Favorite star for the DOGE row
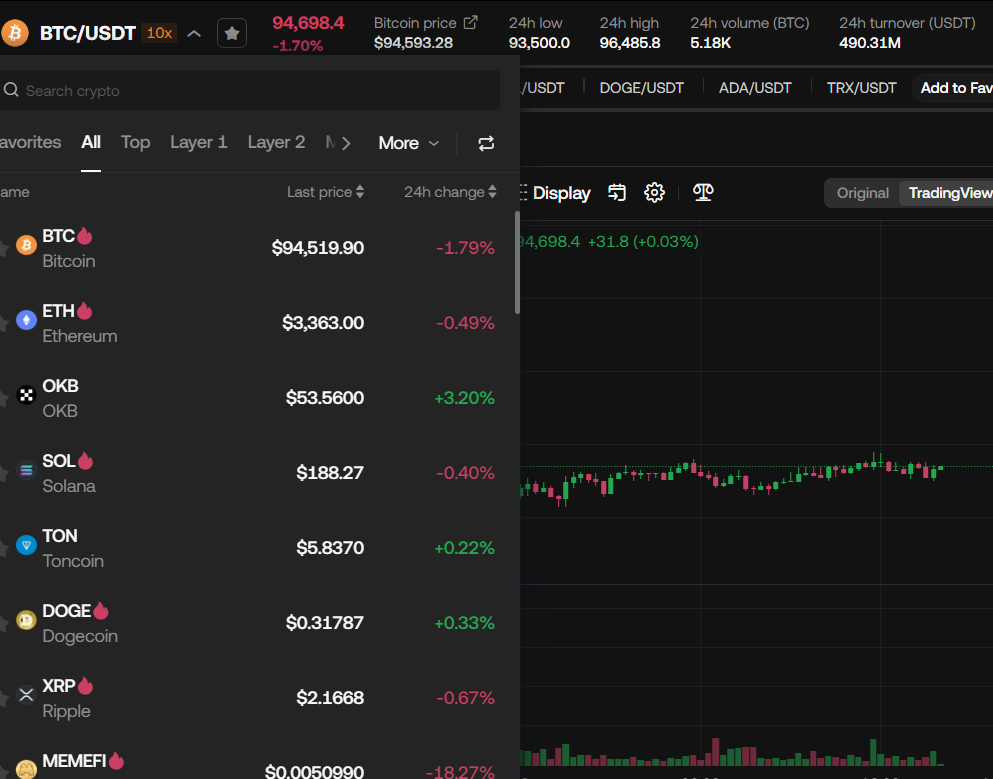Image resolution: width=993 pixels, height=779 pixels. [3, 623]
